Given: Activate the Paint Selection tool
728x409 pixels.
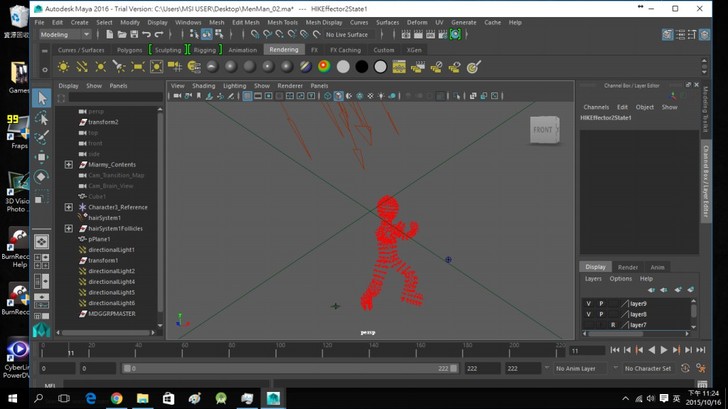Looking at the screenshot, I should coord(41,138).
